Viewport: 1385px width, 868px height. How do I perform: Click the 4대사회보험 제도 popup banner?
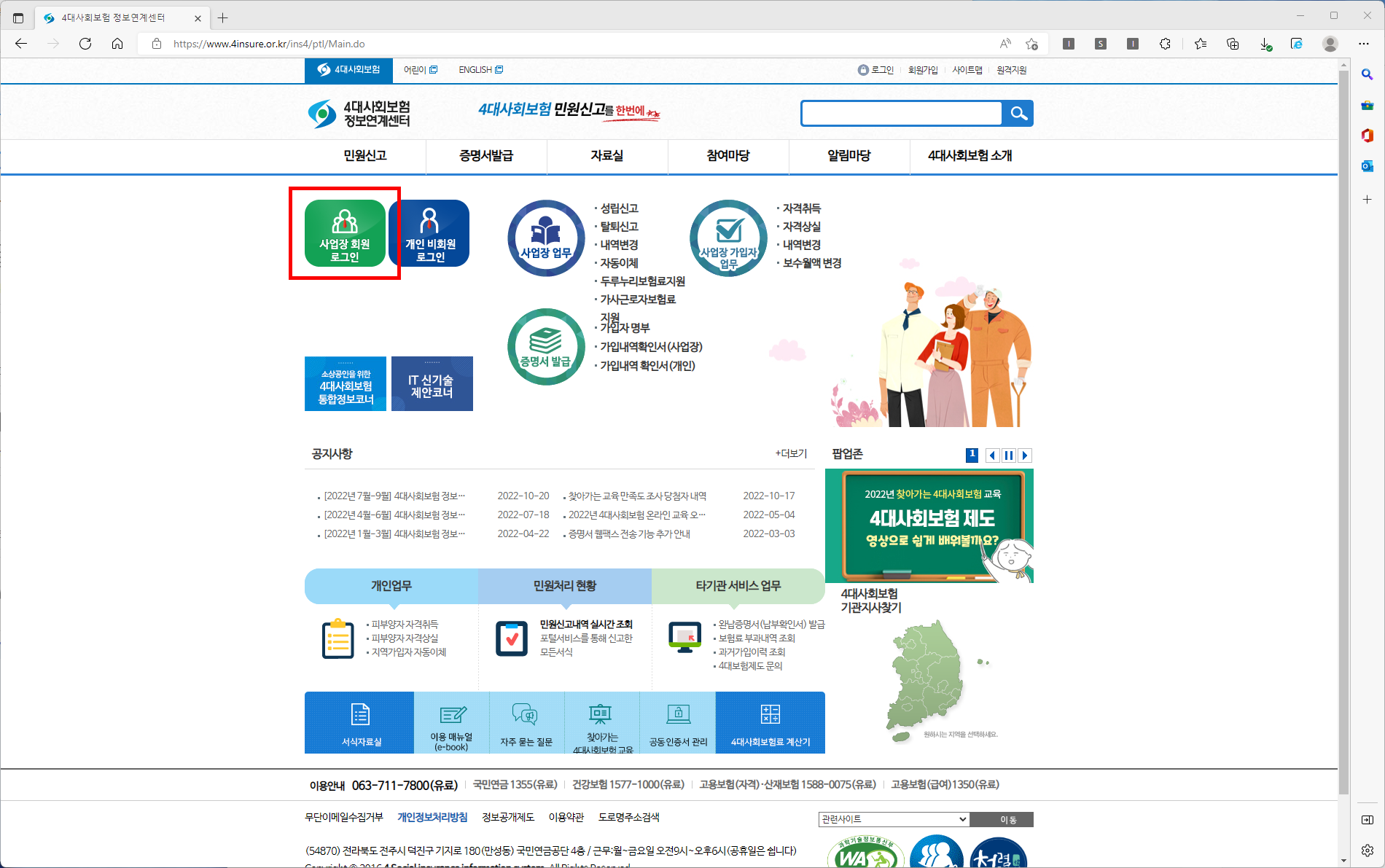tap(929, 525)
